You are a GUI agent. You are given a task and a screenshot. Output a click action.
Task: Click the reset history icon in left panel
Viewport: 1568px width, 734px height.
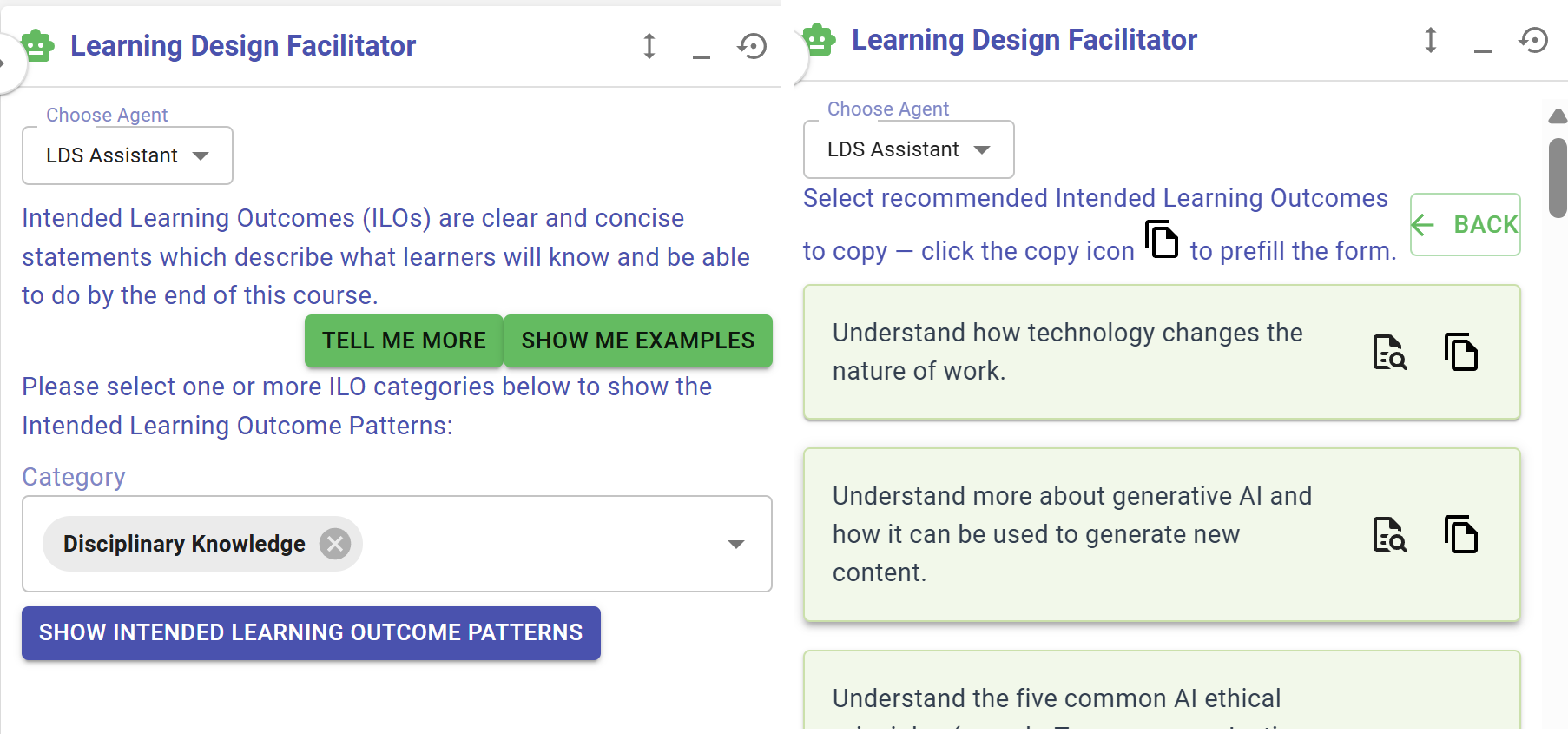click(752, 46)
